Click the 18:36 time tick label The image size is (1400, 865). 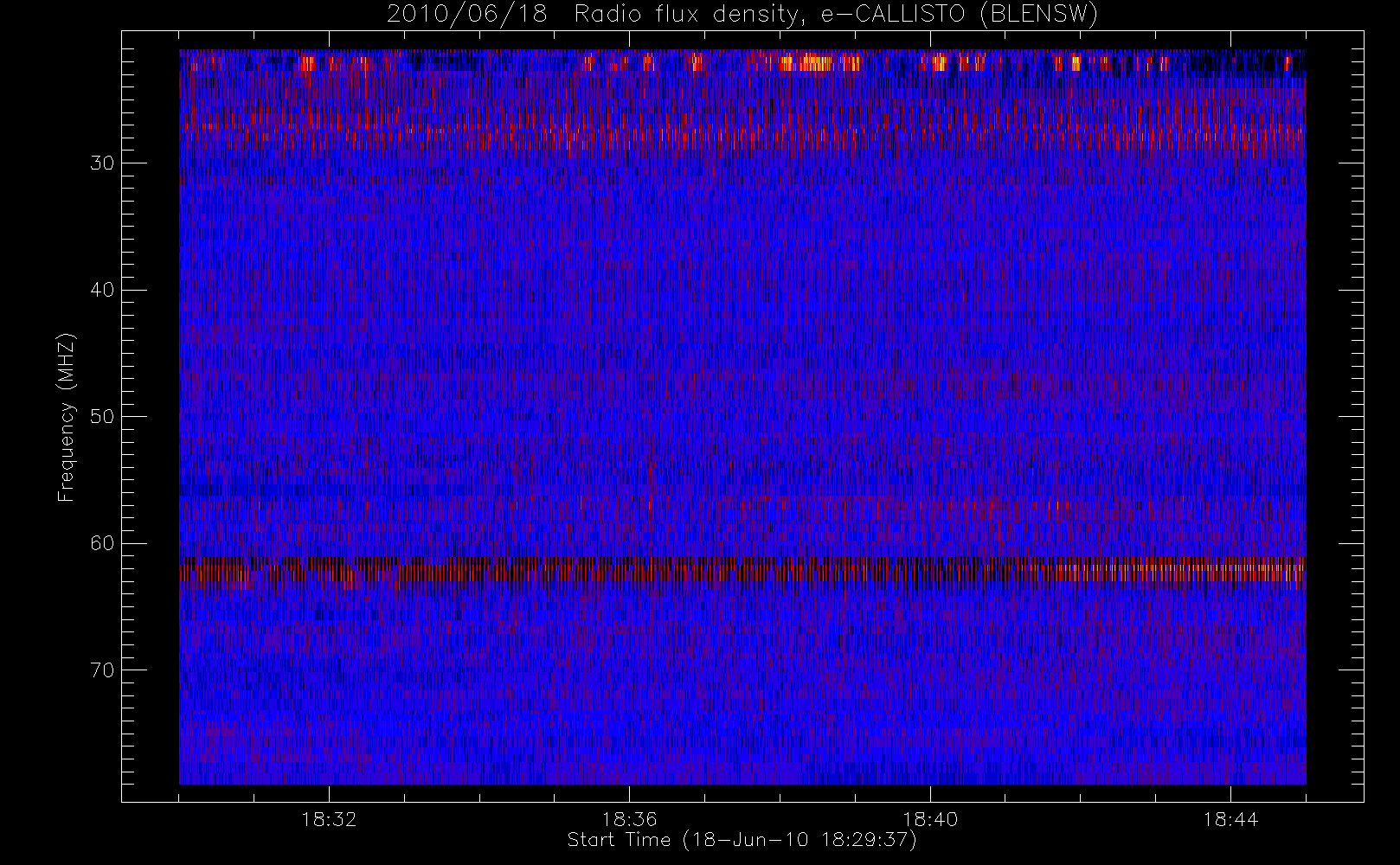(x=629, y=819)
